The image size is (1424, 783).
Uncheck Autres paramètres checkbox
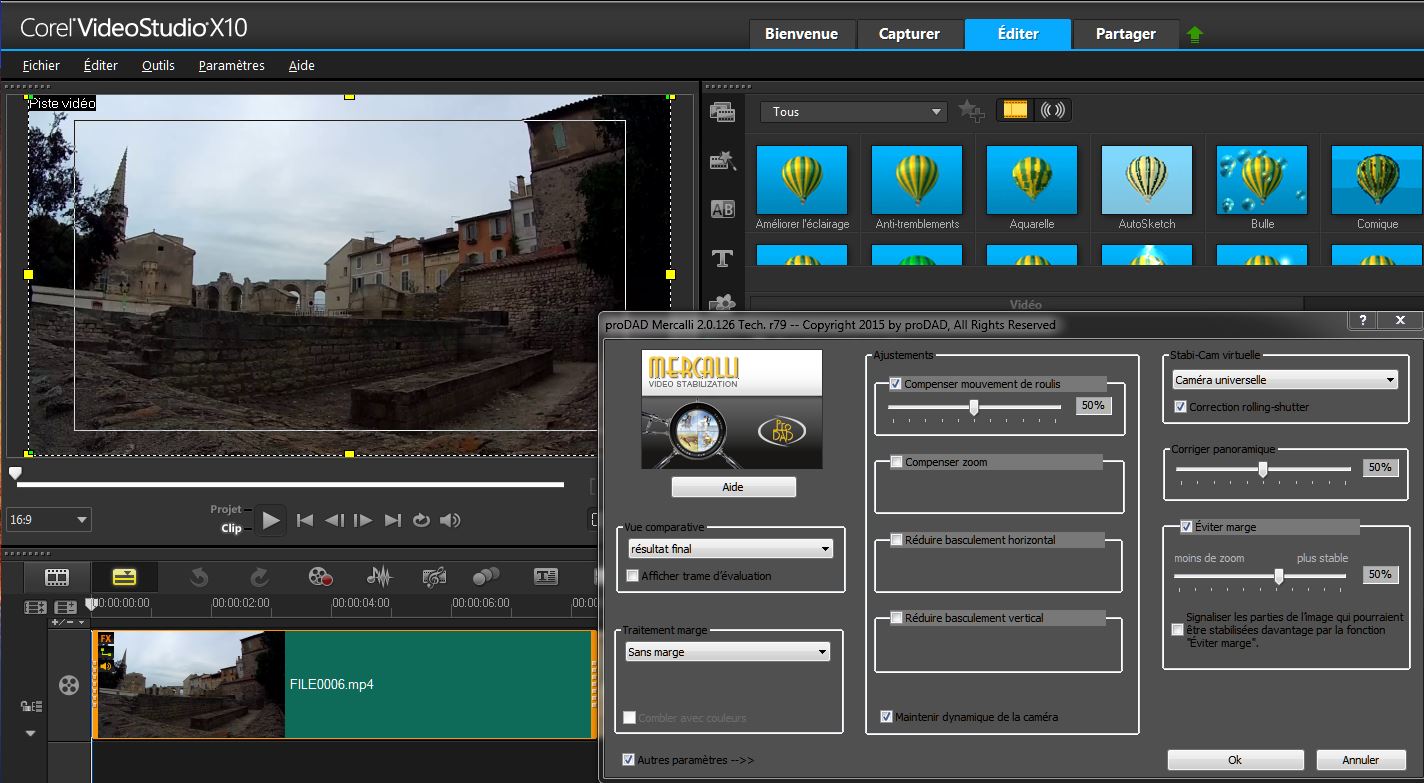pyautogui.click(x=628, y=759)
